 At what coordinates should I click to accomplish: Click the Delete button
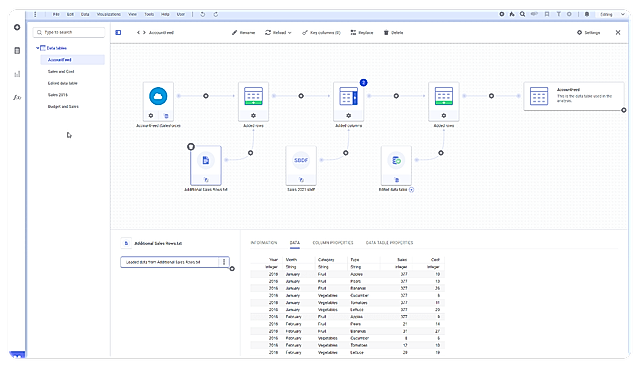tap(393, 33)
